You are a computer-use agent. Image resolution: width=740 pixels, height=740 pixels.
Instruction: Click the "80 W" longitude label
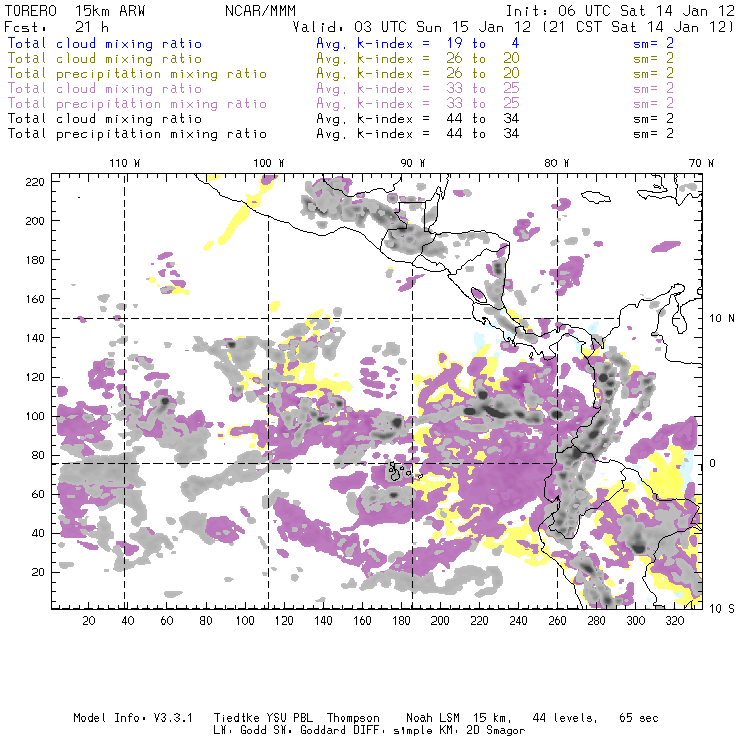coord(556,163)
